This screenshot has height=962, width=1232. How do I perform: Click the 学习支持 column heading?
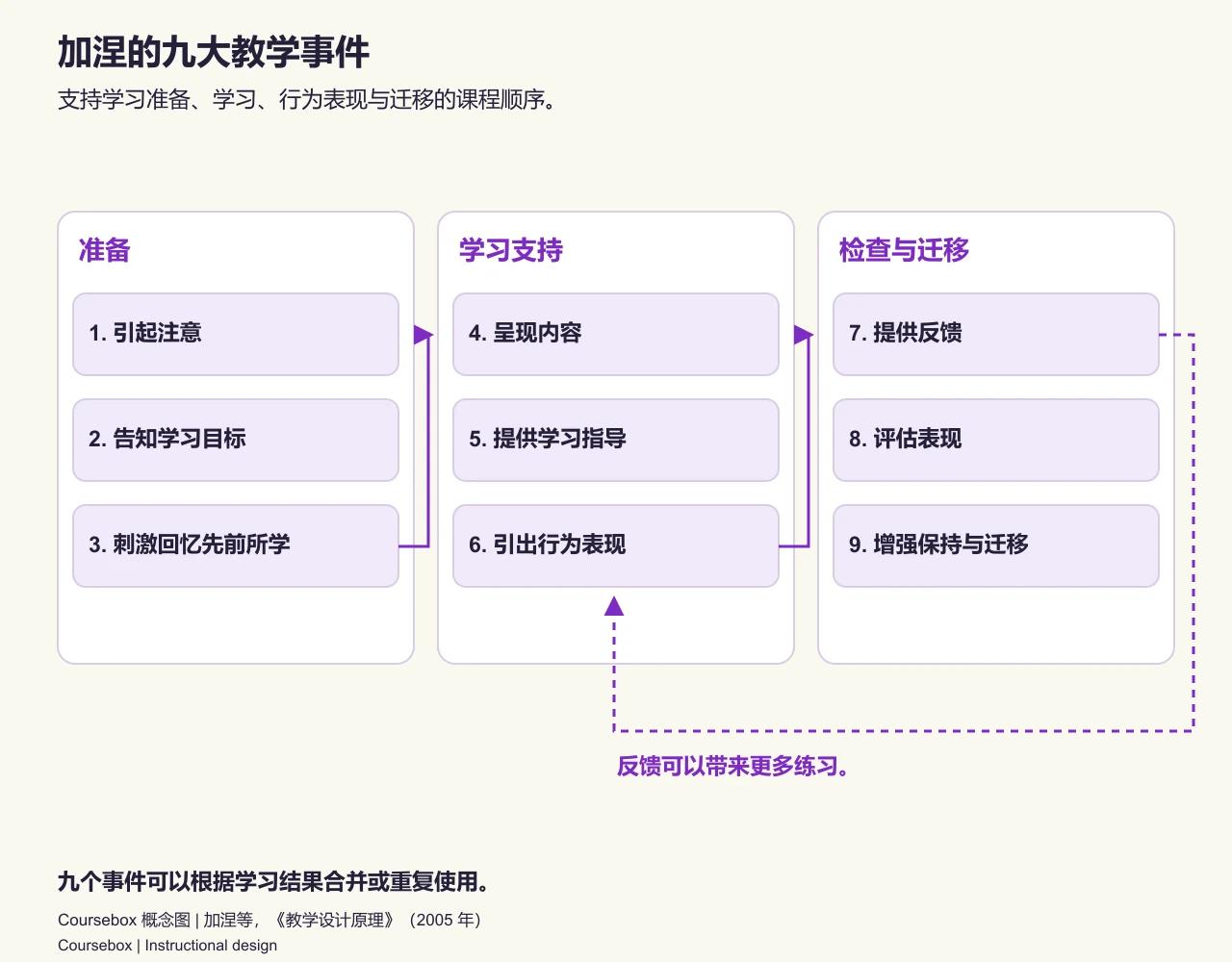pos(511,250)
